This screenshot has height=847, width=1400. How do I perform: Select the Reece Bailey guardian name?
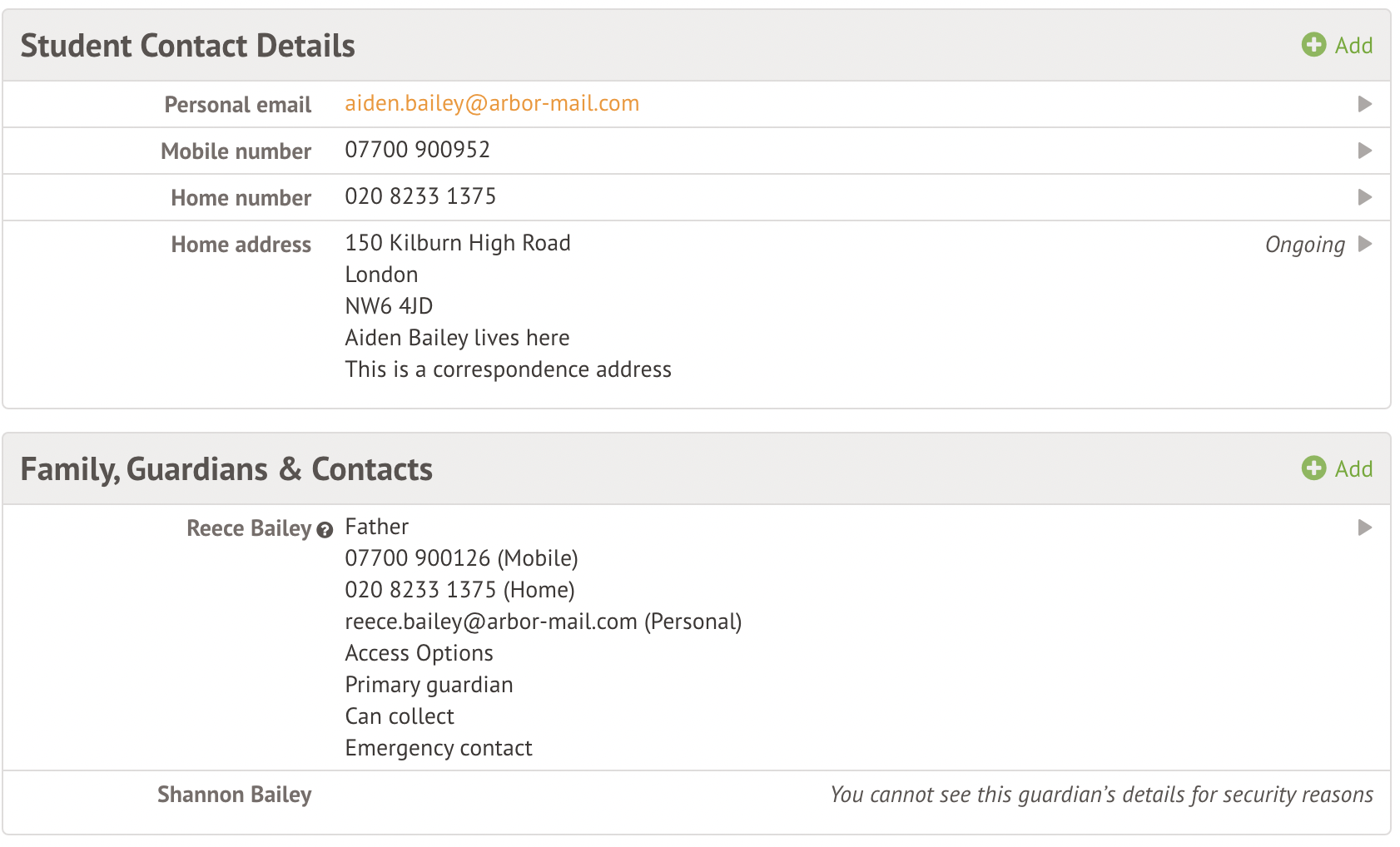click(248, 528)
